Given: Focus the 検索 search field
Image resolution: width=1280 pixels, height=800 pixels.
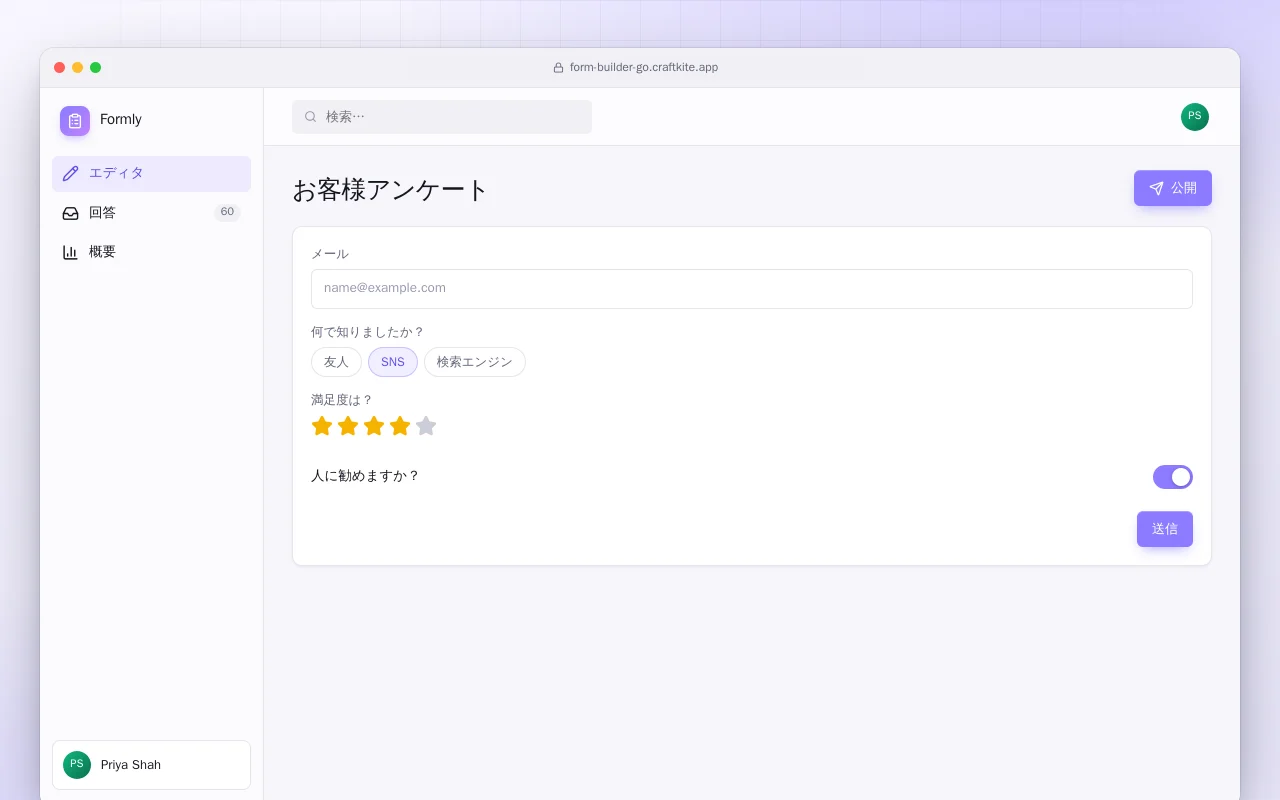Looking at the screenshot, I should [x=442, y=117].
